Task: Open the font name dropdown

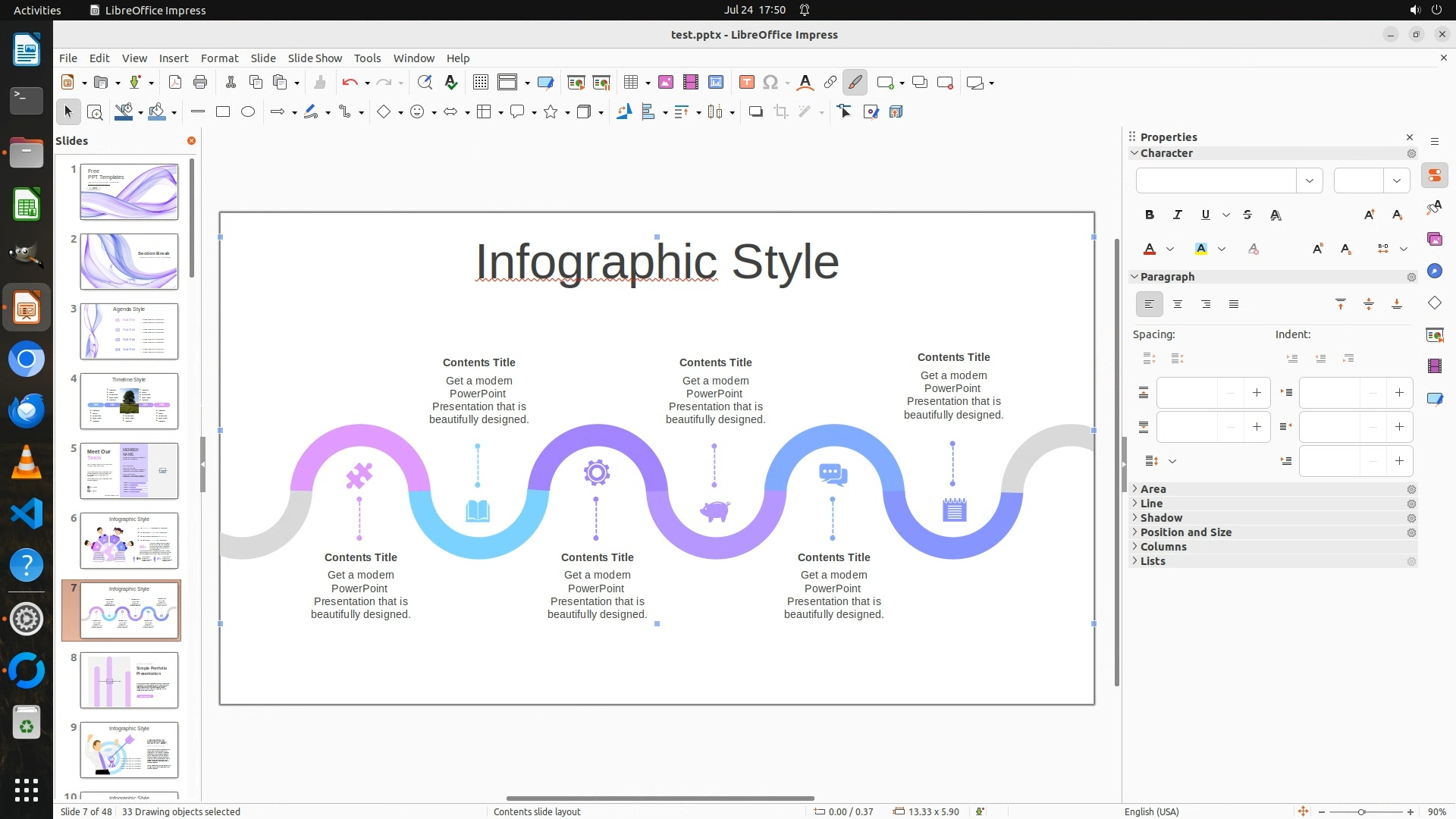Action: (1309, 181)
